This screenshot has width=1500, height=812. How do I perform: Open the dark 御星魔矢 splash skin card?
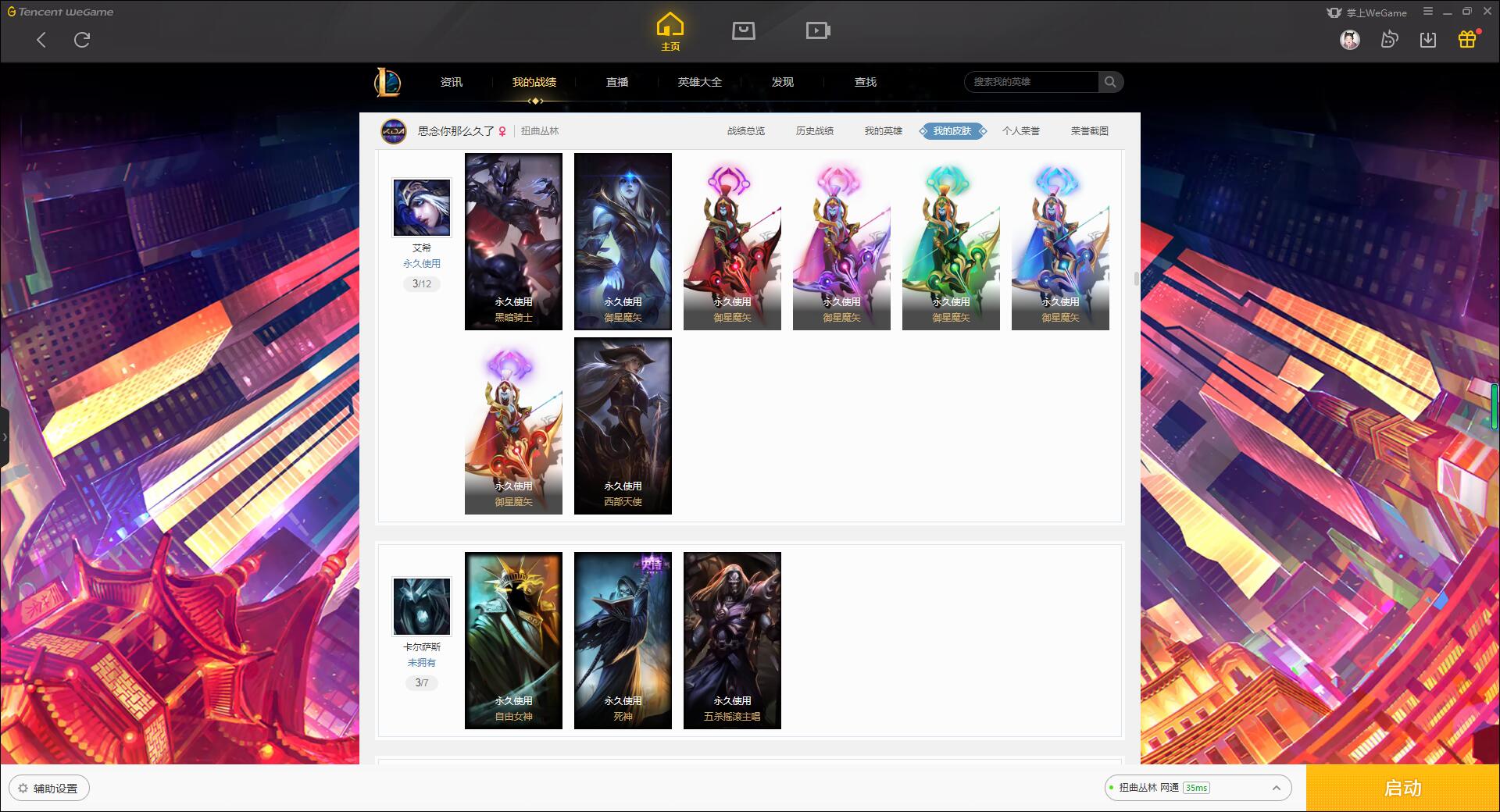(x=623, y=241)
